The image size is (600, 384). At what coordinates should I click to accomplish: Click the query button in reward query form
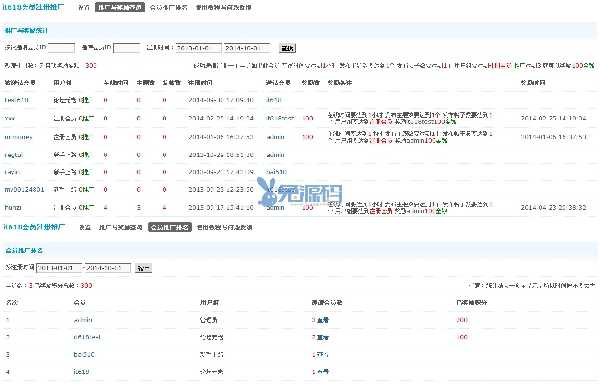coord(287,48)
